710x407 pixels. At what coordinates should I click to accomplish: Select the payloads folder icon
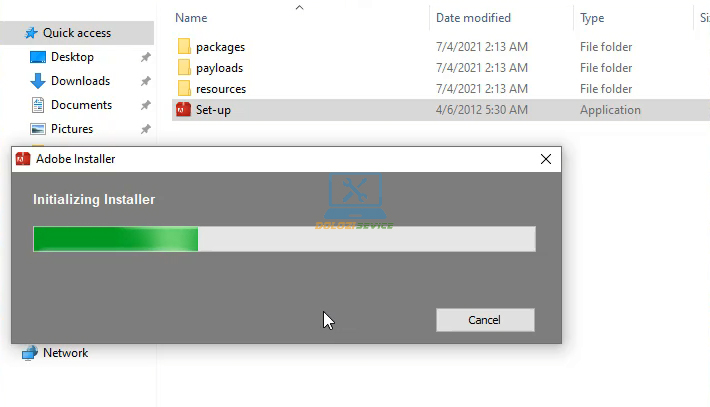[x=184, y=67]
